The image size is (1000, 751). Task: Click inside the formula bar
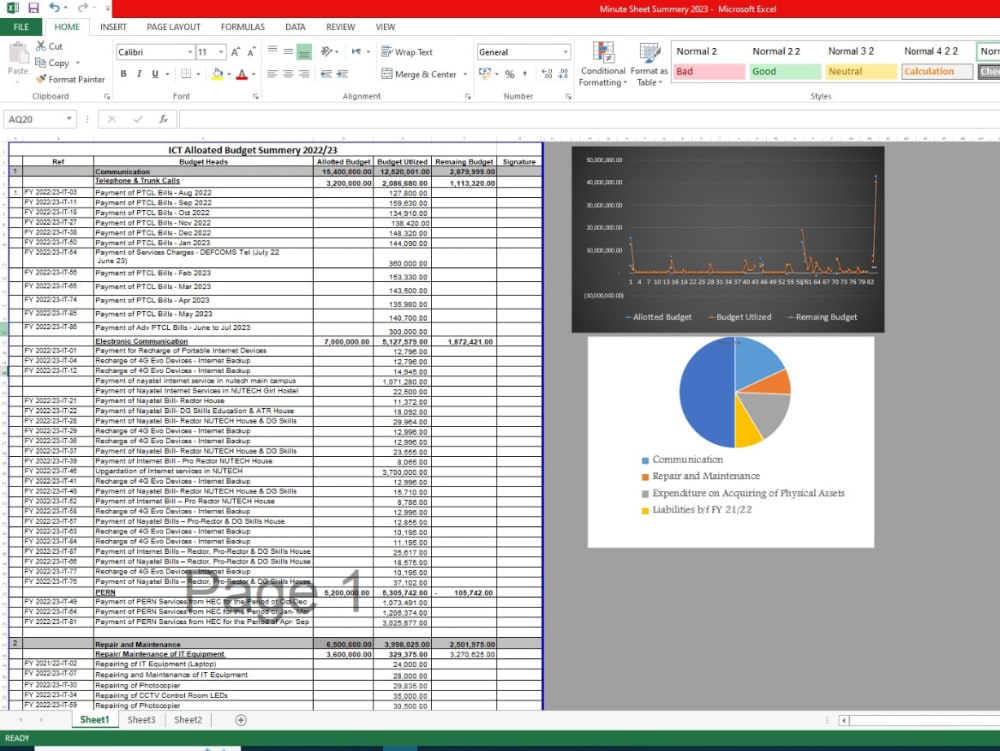pos(589,119)
